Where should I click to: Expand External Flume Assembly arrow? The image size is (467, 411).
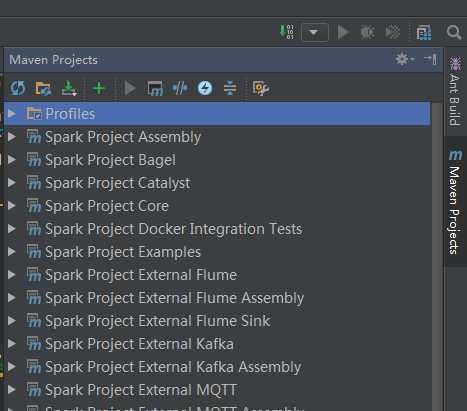(x=12, y=298)
